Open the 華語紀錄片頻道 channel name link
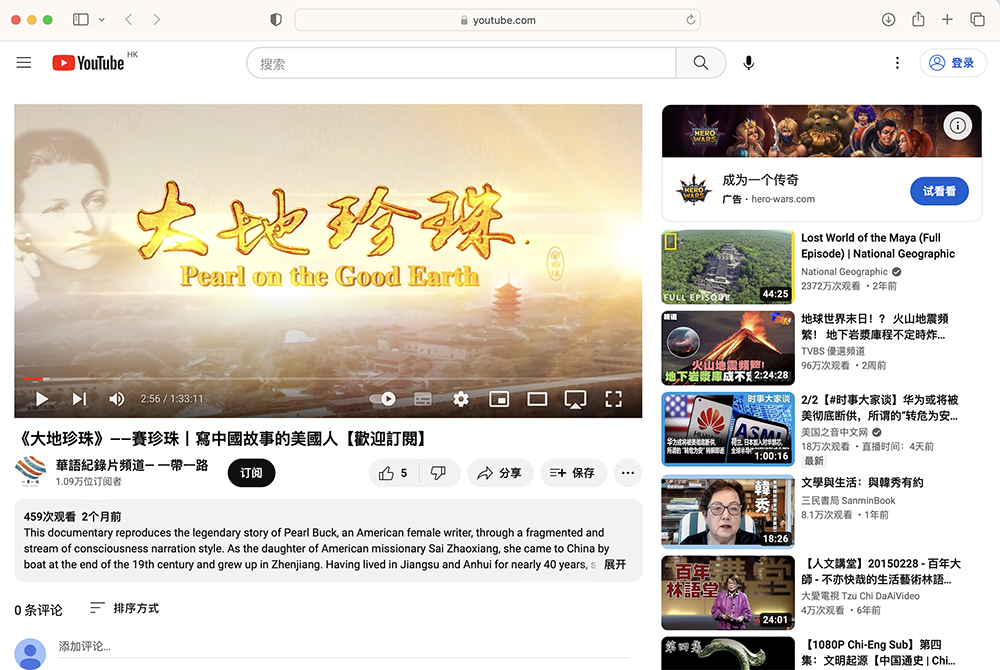 132,465
